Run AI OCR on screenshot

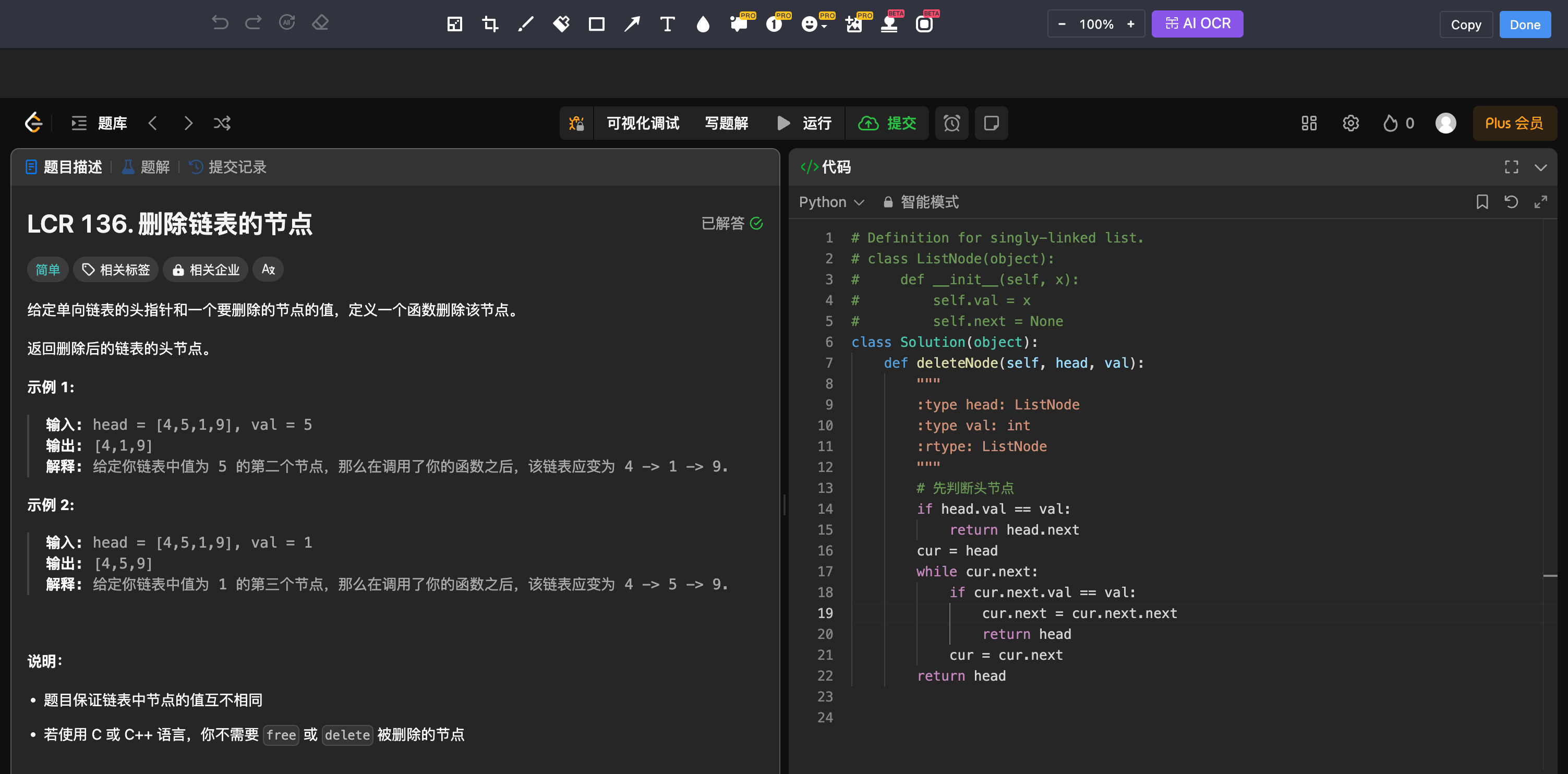pyautogui.click(x=1197, y=24)
